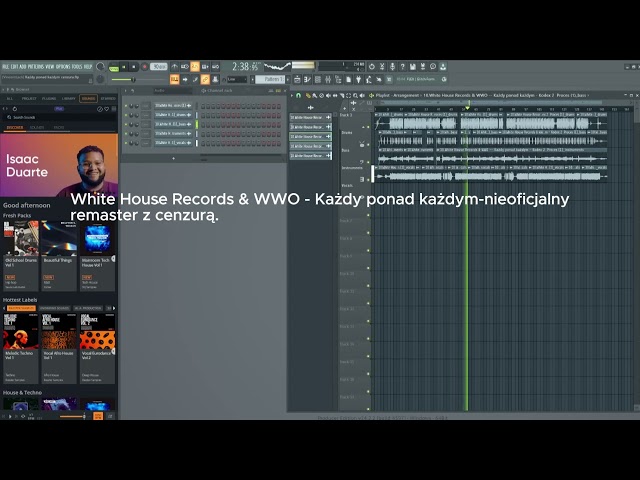This screenshot has width=640, height=480.
Task: Toggle the orange link multilink icon
Action: point(205,79)
